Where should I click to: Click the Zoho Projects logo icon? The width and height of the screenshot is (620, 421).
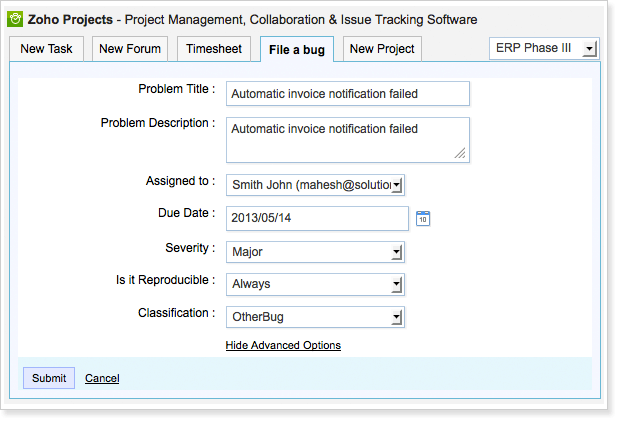pyautogui.click(x=15, y=19)
